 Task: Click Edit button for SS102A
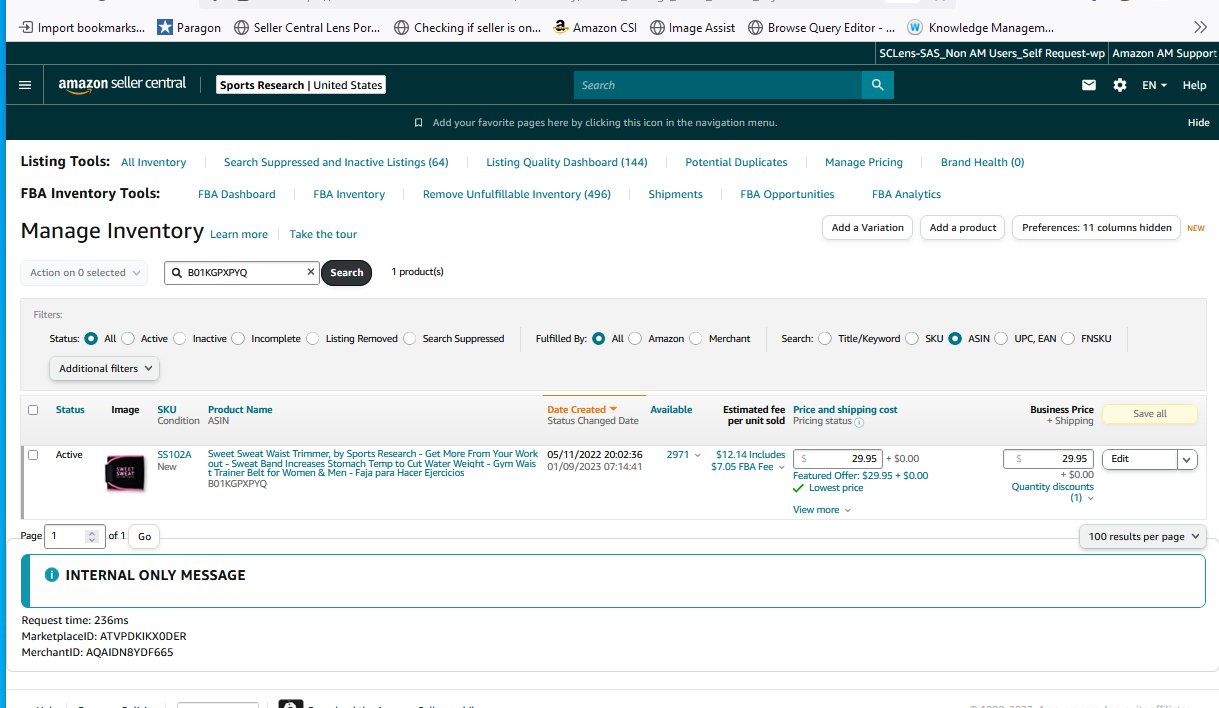coord(1139,459)
